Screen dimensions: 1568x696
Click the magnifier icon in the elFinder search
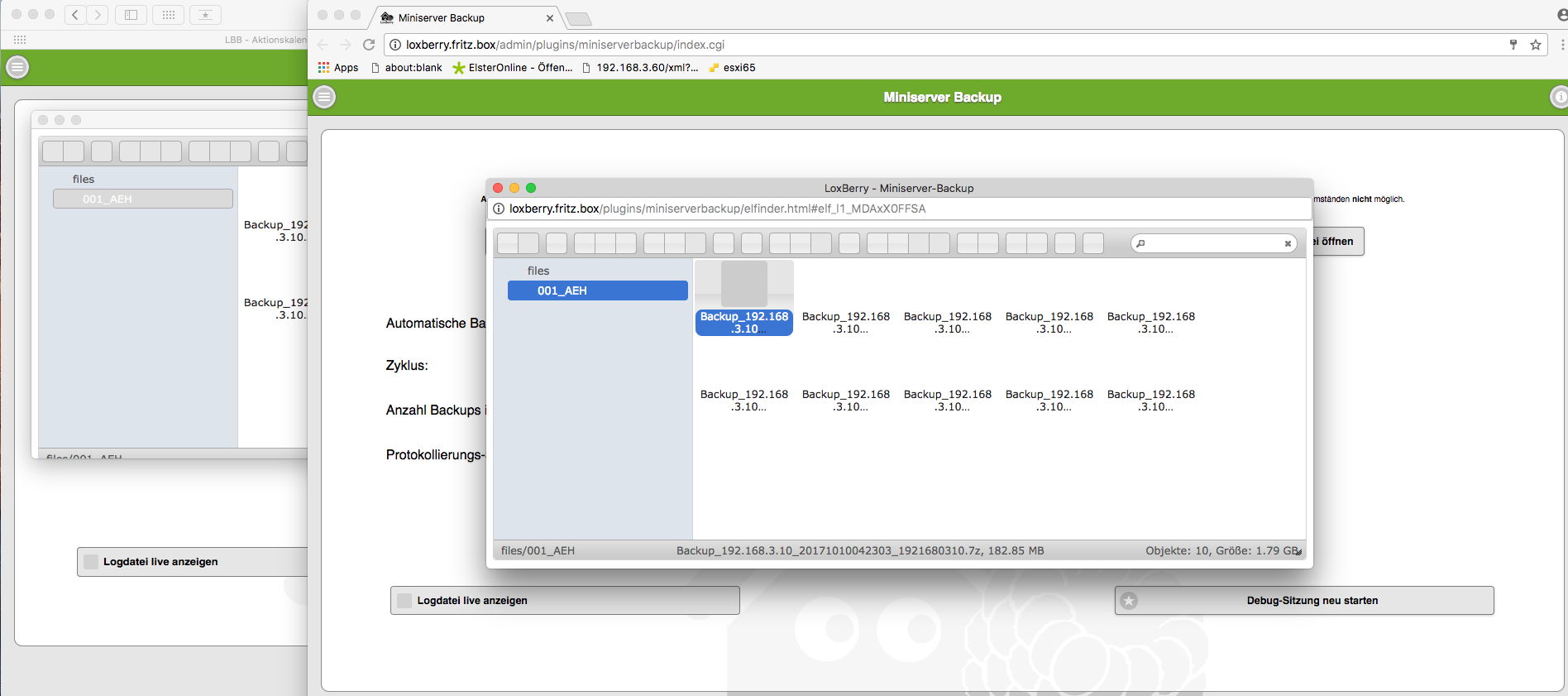tap(1140, 243)
